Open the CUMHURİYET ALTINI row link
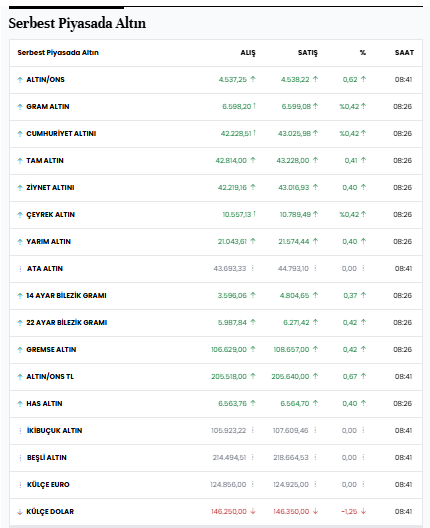The width and height of the screenshot is (430, 528). (x=61, y=134)
